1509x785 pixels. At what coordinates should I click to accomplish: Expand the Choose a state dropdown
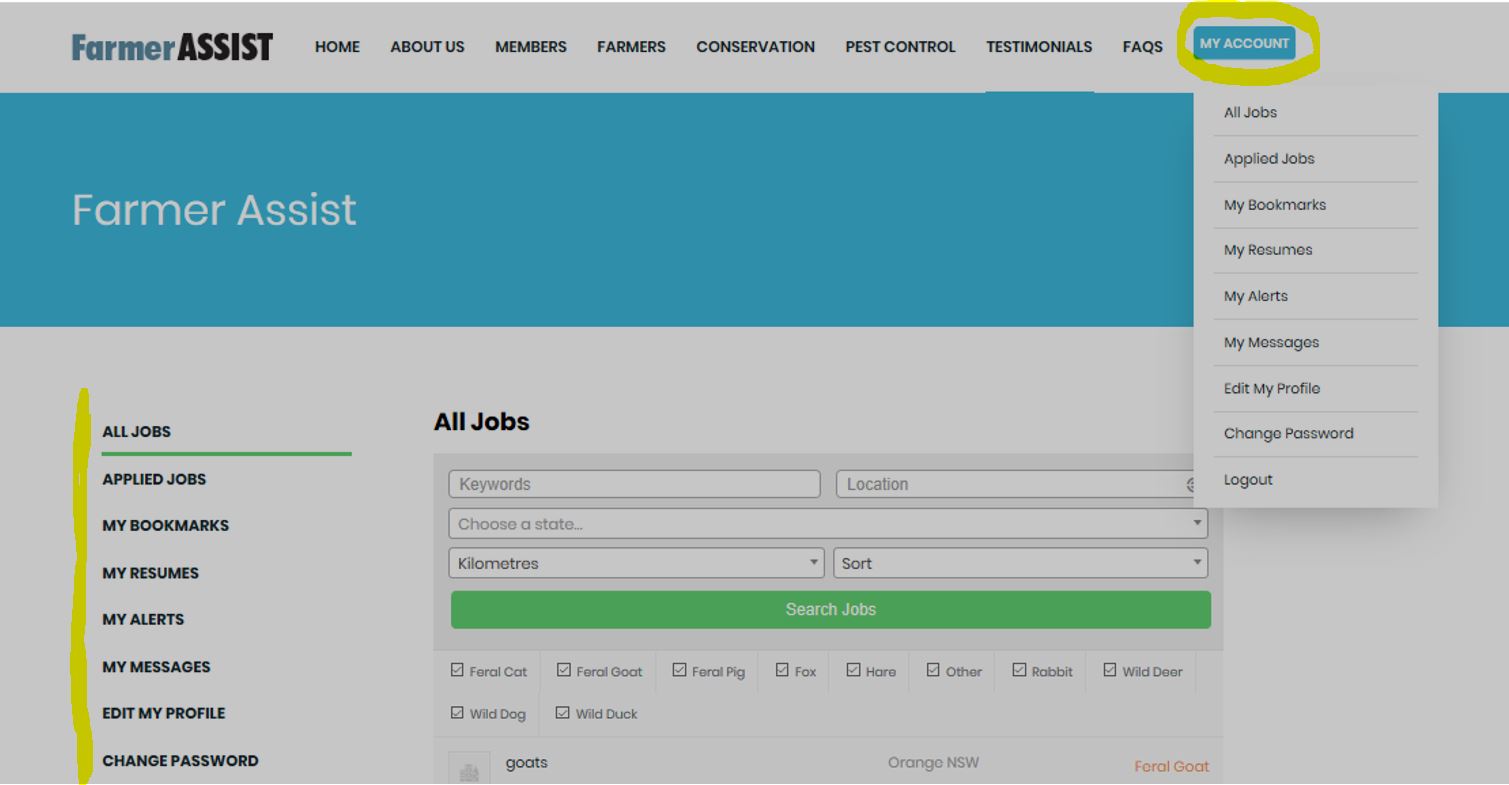829,524
